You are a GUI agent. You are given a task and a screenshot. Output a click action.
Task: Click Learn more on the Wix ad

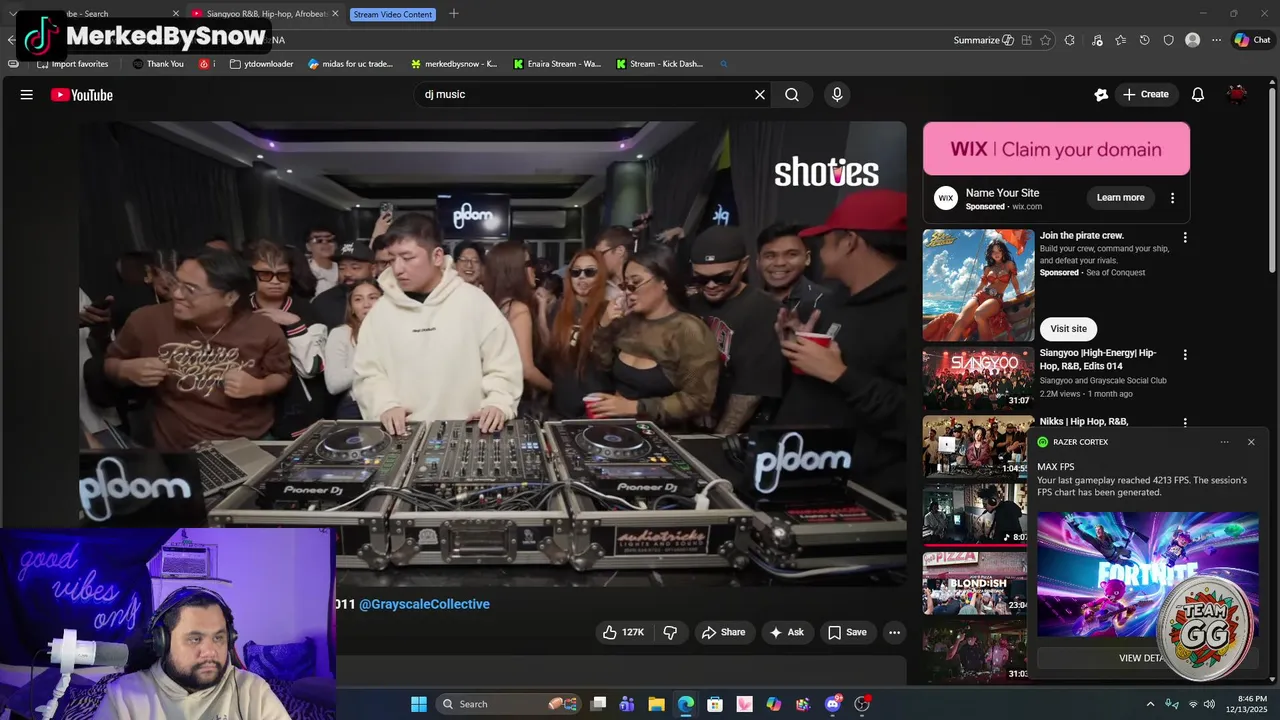pyautogui.click(x=1120, y=198)
